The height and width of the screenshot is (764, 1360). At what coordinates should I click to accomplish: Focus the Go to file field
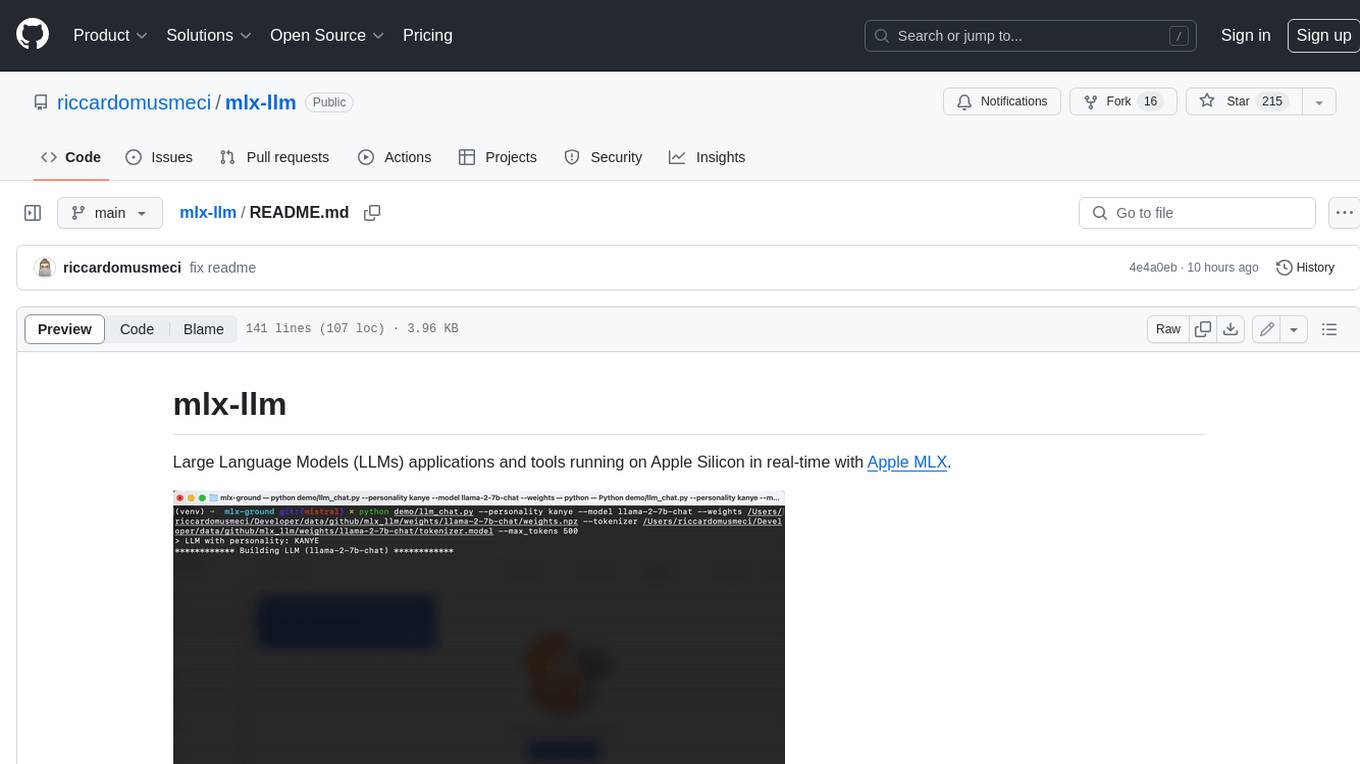point(1197,213)
